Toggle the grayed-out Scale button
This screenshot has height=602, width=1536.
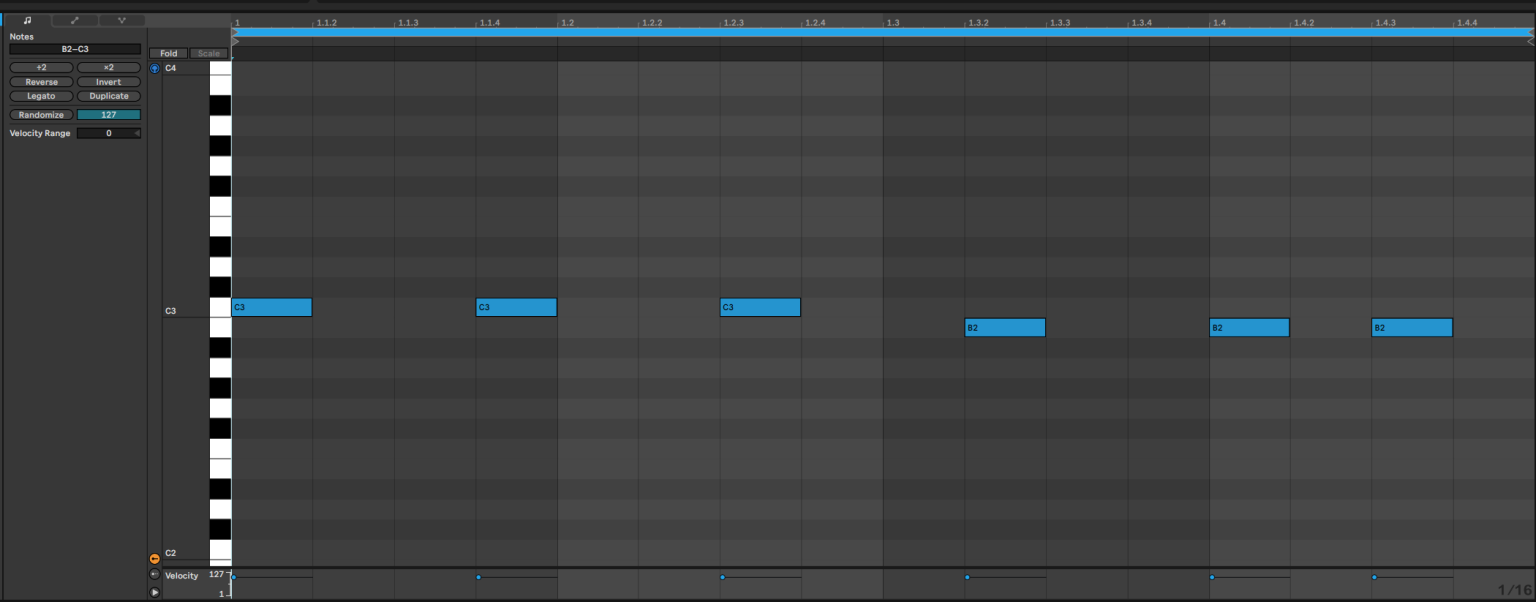(x=207, y=53)
